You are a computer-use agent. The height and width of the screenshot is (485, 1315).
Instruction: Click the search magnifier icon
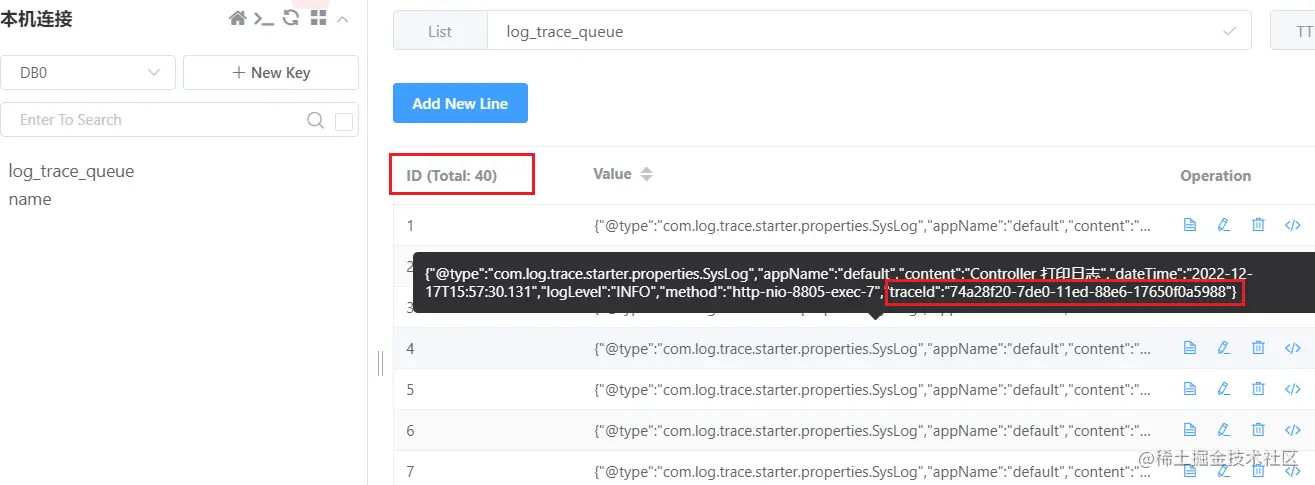[315, 120]
